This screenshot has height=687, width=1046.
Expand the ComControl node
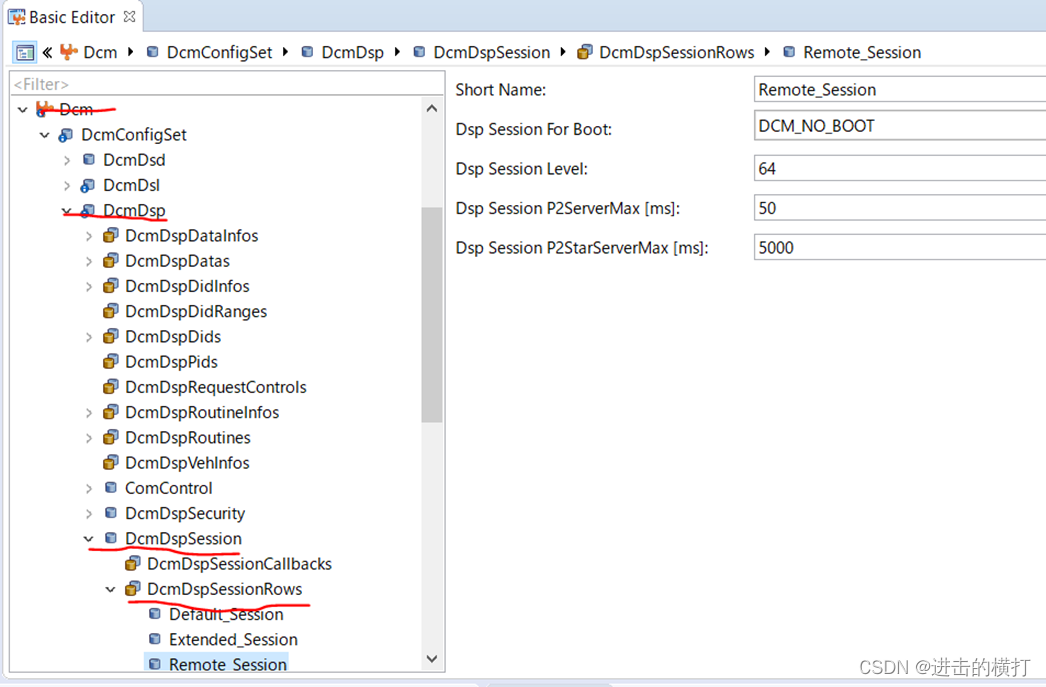[89, 488]
